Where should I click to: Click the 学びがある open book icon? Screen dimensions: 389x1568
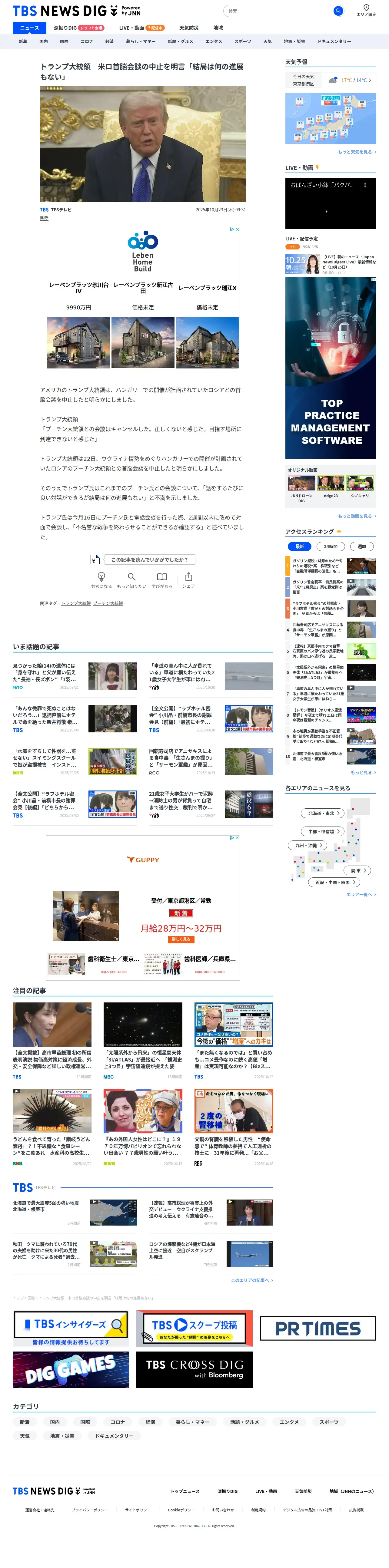pos(162,576)
